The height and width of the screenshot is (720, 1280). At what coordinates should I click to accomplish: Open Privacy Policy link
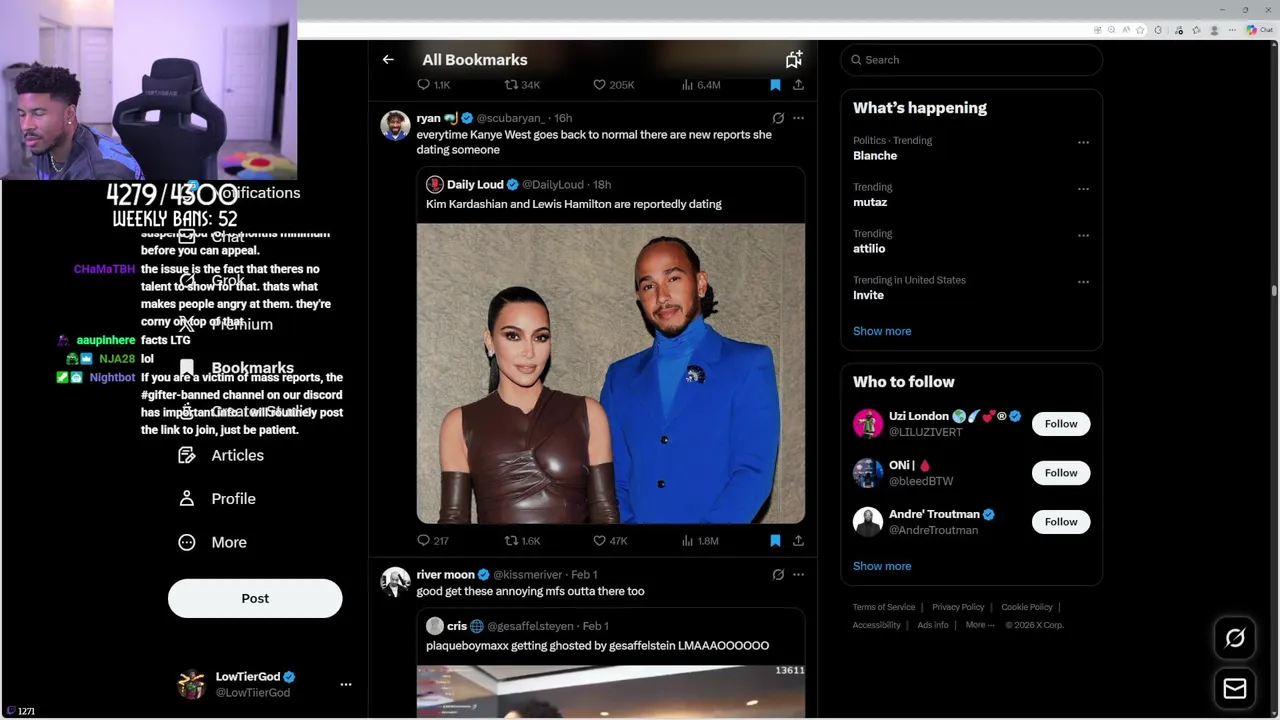pos(958,607)
